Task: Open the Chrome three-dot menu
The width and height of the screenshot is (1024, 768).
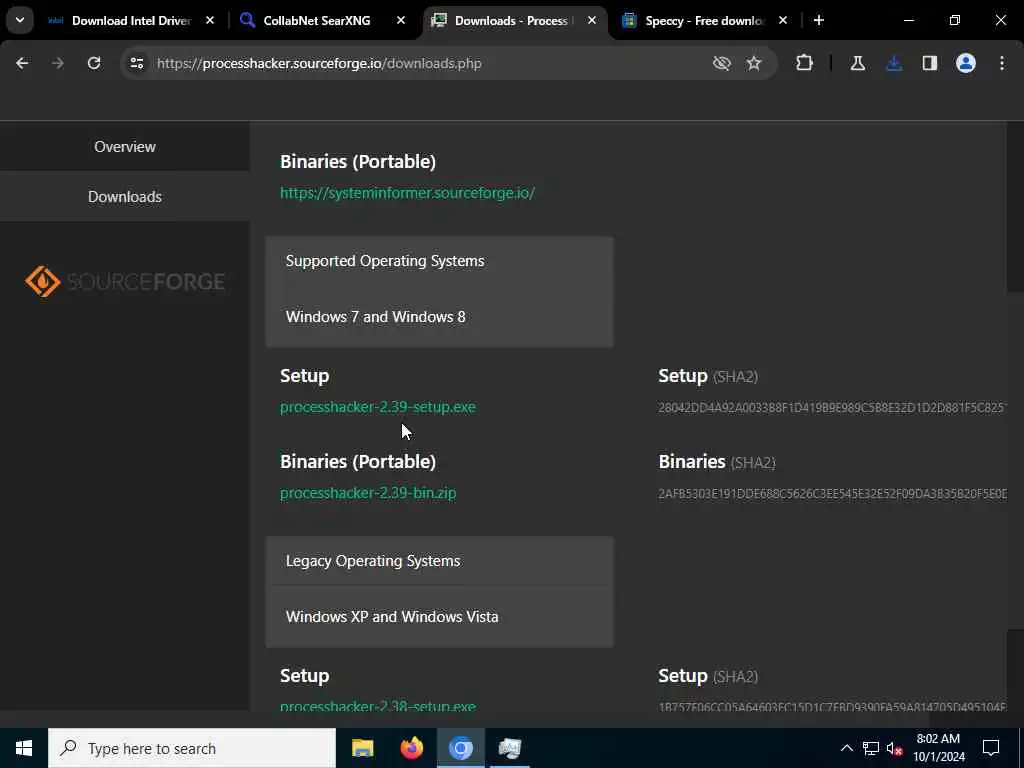Action: pos(1002,63)
